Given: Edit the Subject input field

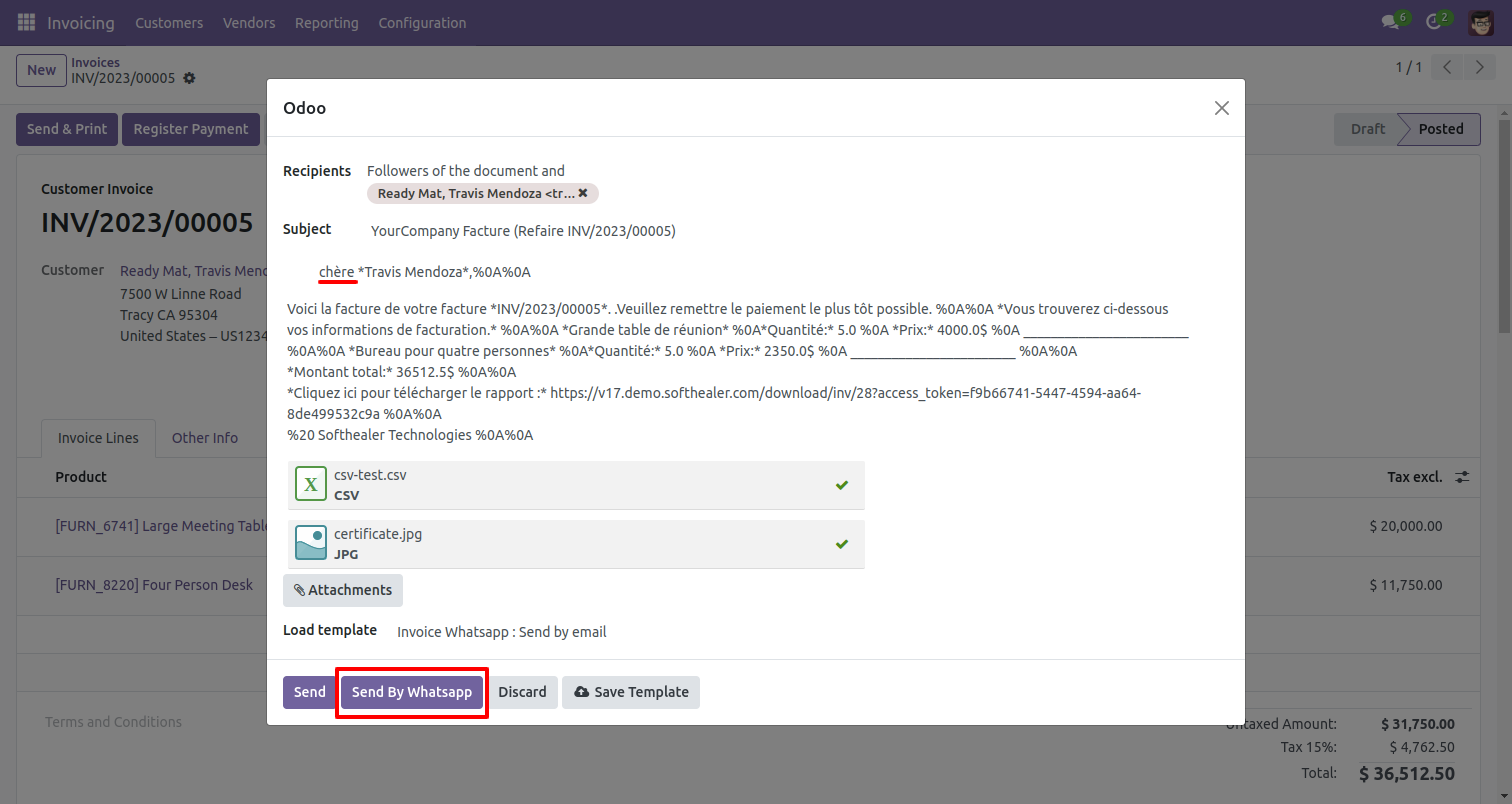Looking at the screenshot, I should [798, 231].
